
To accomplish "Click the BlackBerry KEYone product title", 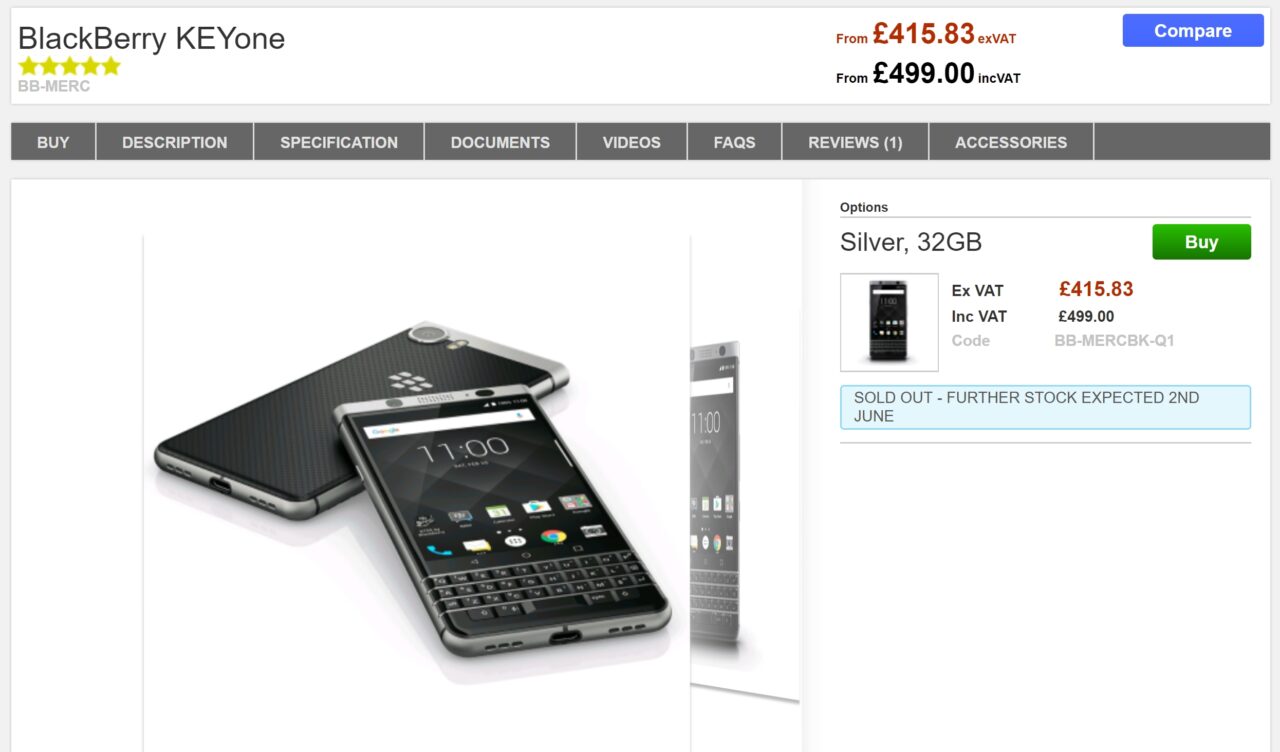I will coord(152,38).
